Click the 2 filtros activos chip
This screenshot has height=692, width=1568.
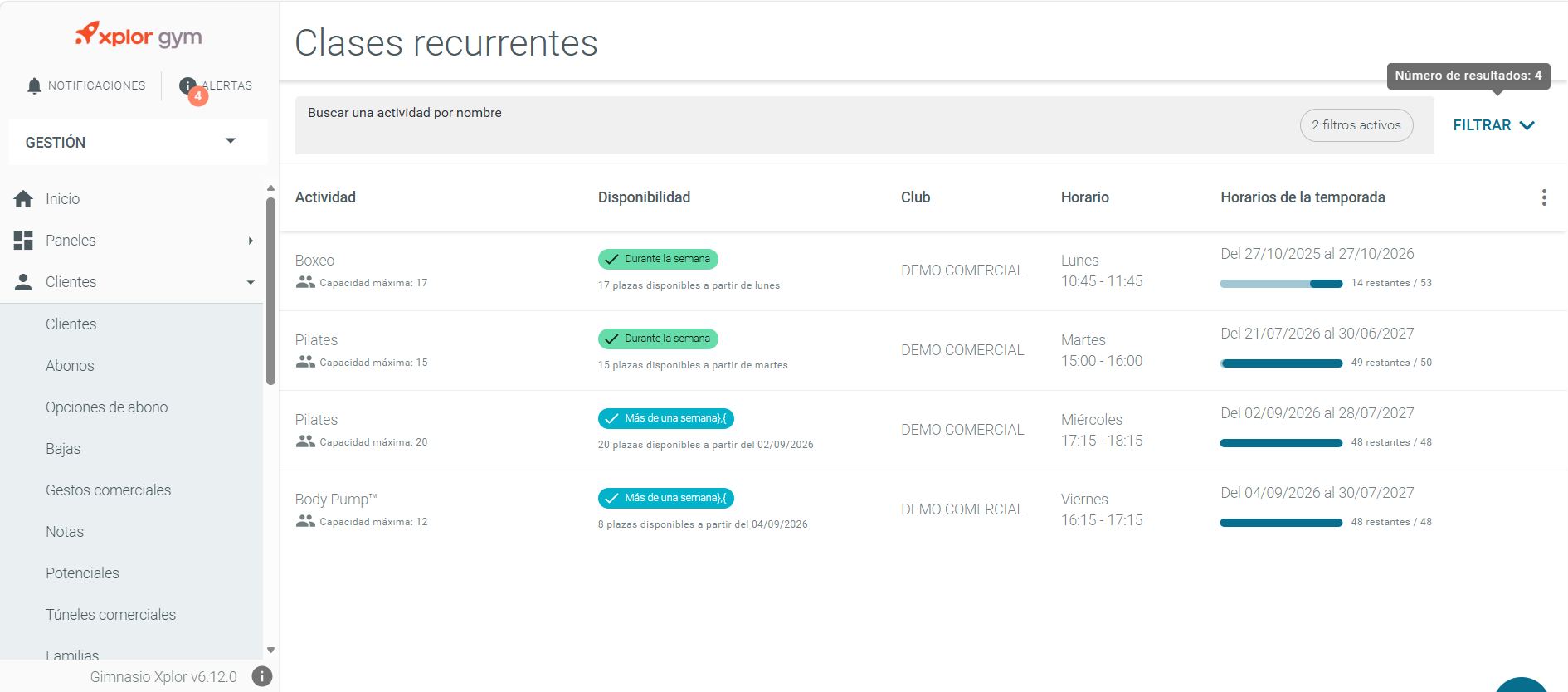click(1356, 125)
